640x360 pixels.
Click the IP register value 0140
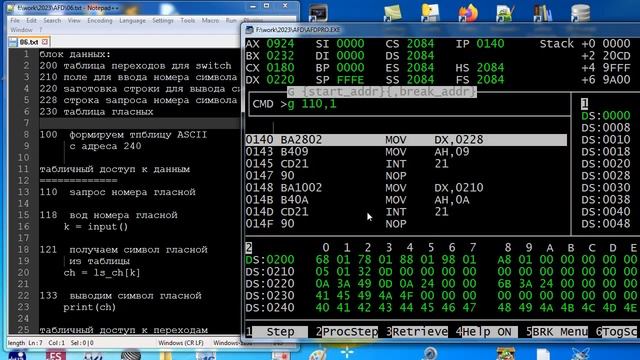point(490,44)
